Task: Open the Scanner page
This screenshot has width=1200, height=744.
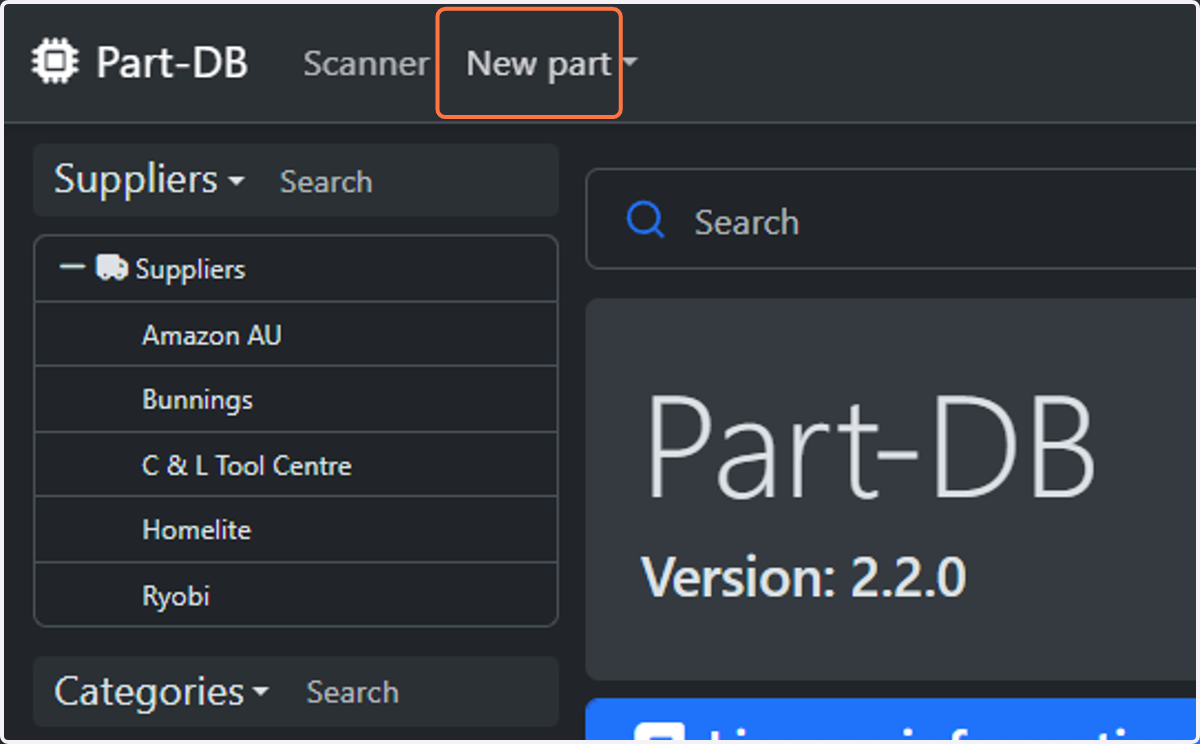Action: pyautogui.click(x=366, y=63)
